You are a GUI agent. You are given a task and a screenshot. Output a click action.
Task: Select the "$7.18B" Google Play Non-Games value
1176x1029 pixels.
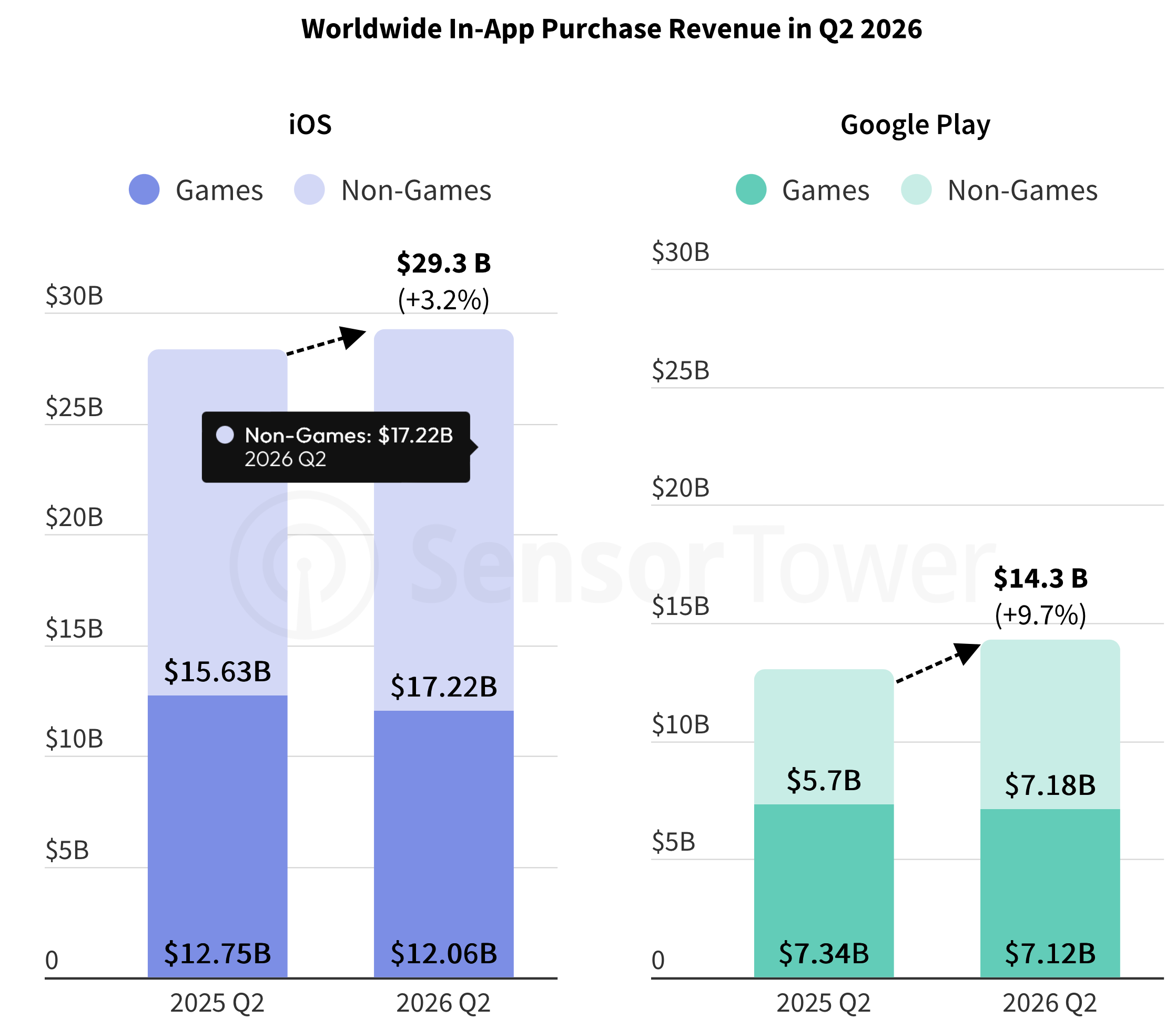(1050, 785)
